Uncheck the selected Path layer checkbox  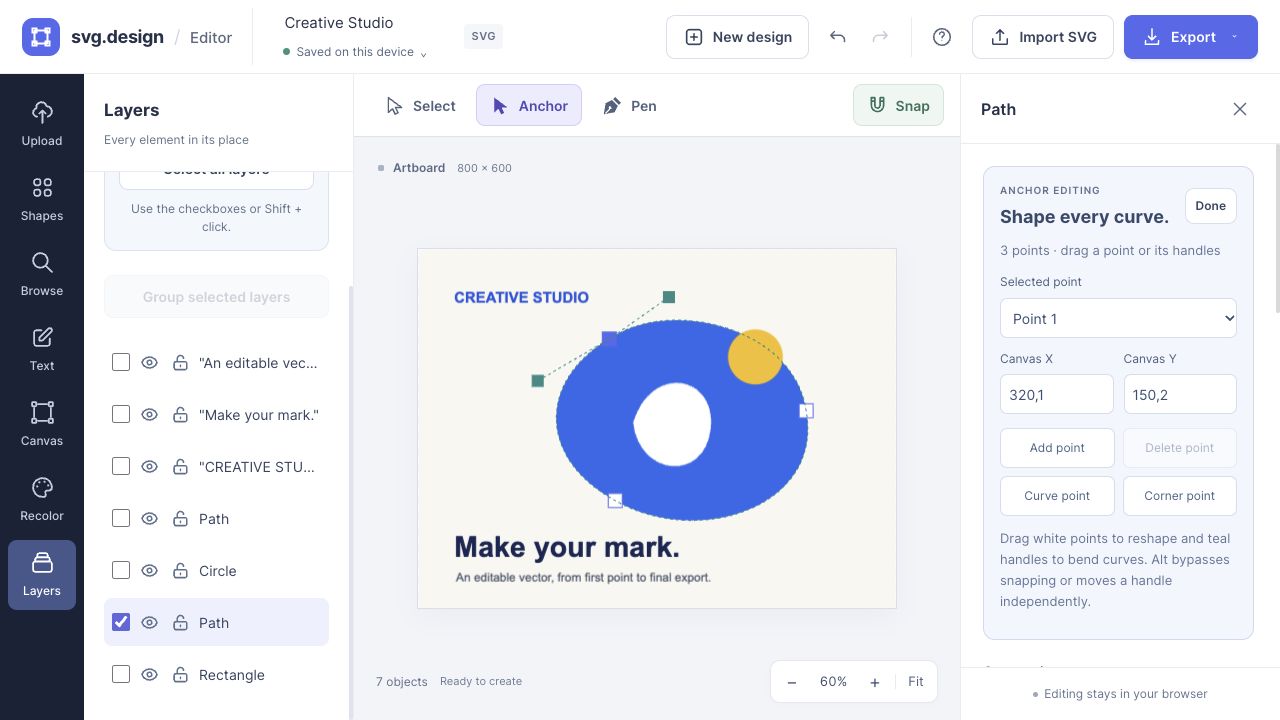point(121,622)
